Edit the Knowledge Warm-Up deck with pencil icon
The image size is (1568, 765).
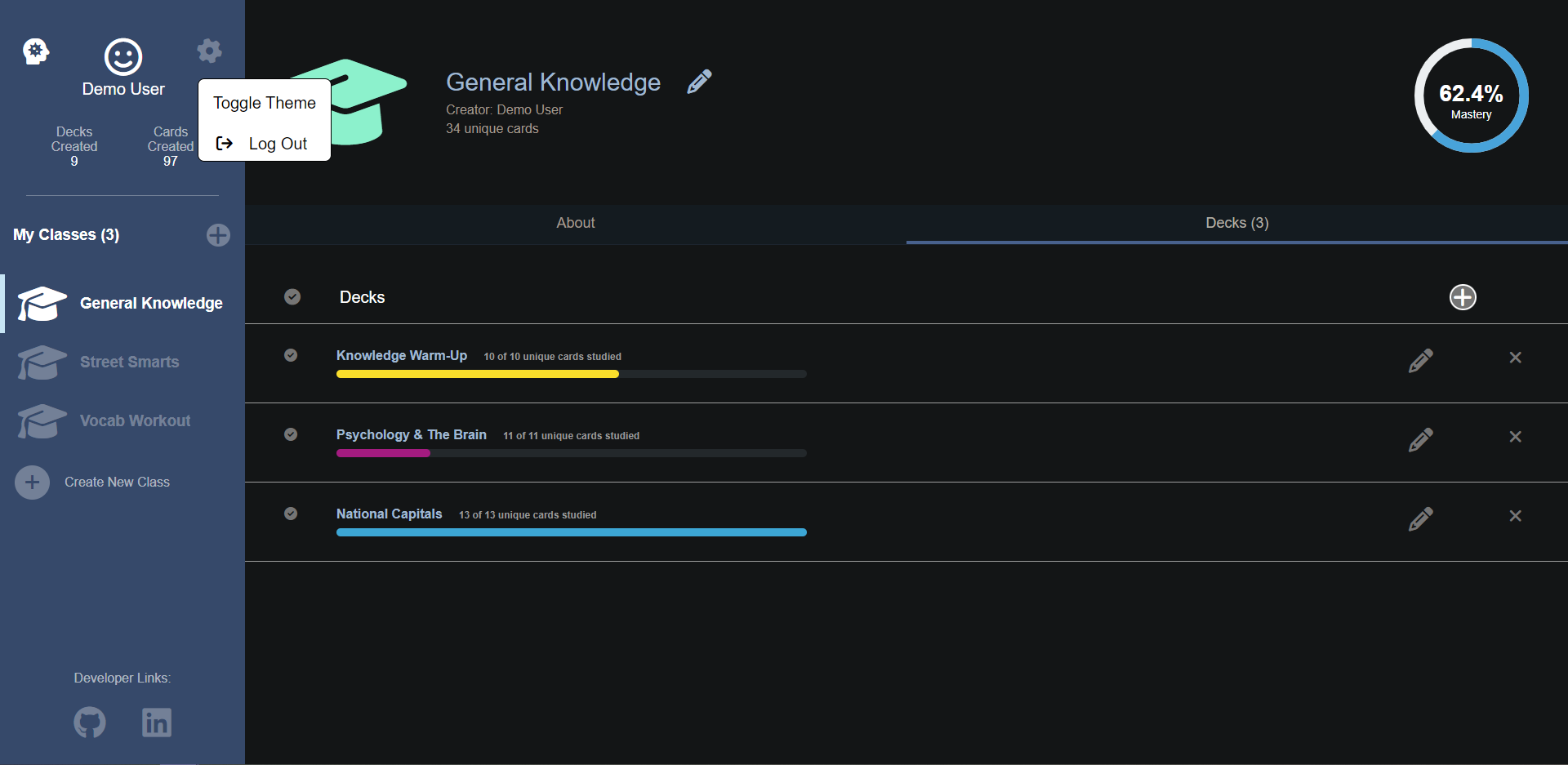tap(1419, 360)
